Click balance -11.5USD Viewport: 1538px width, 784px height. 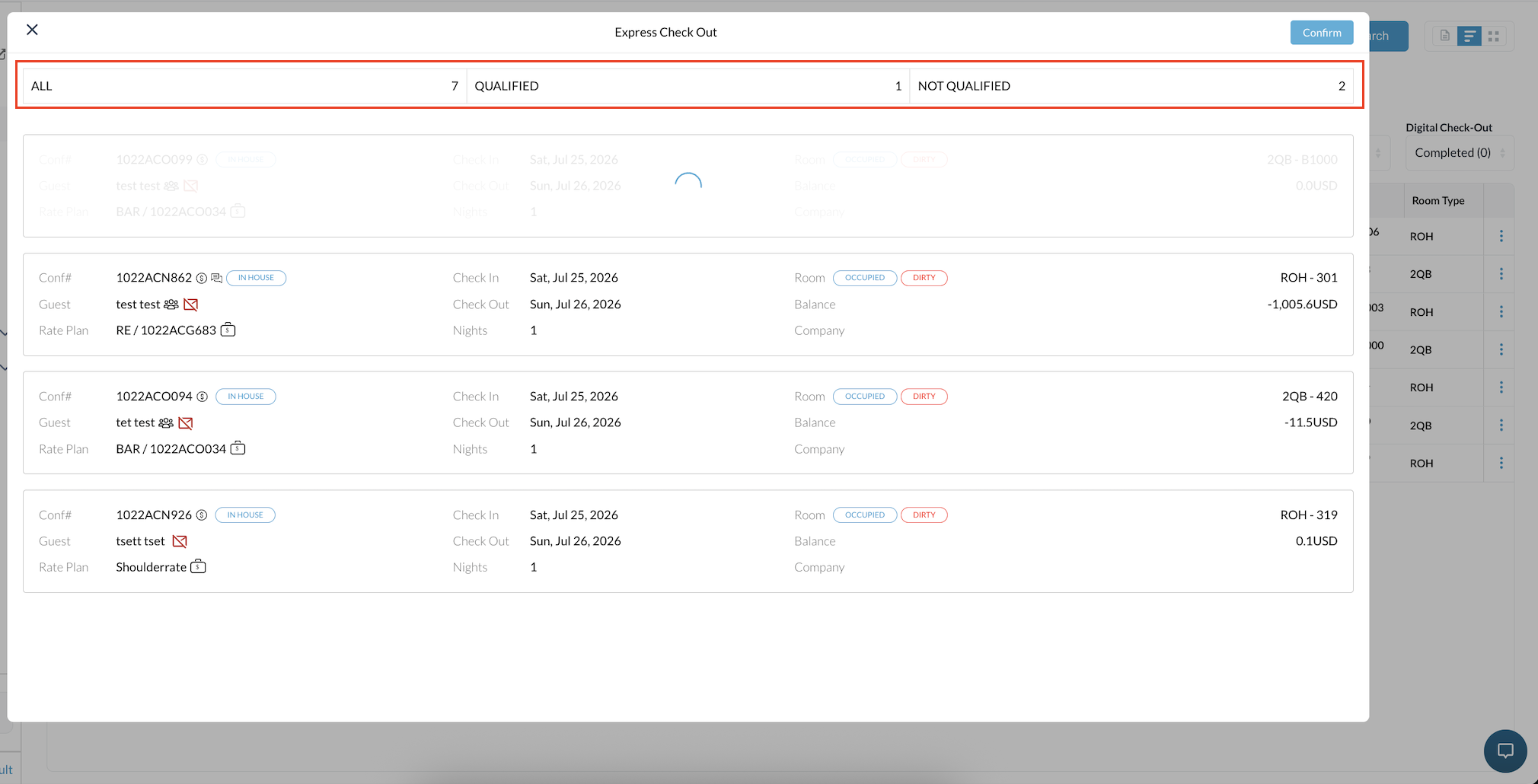click(x=1310, y=422)
